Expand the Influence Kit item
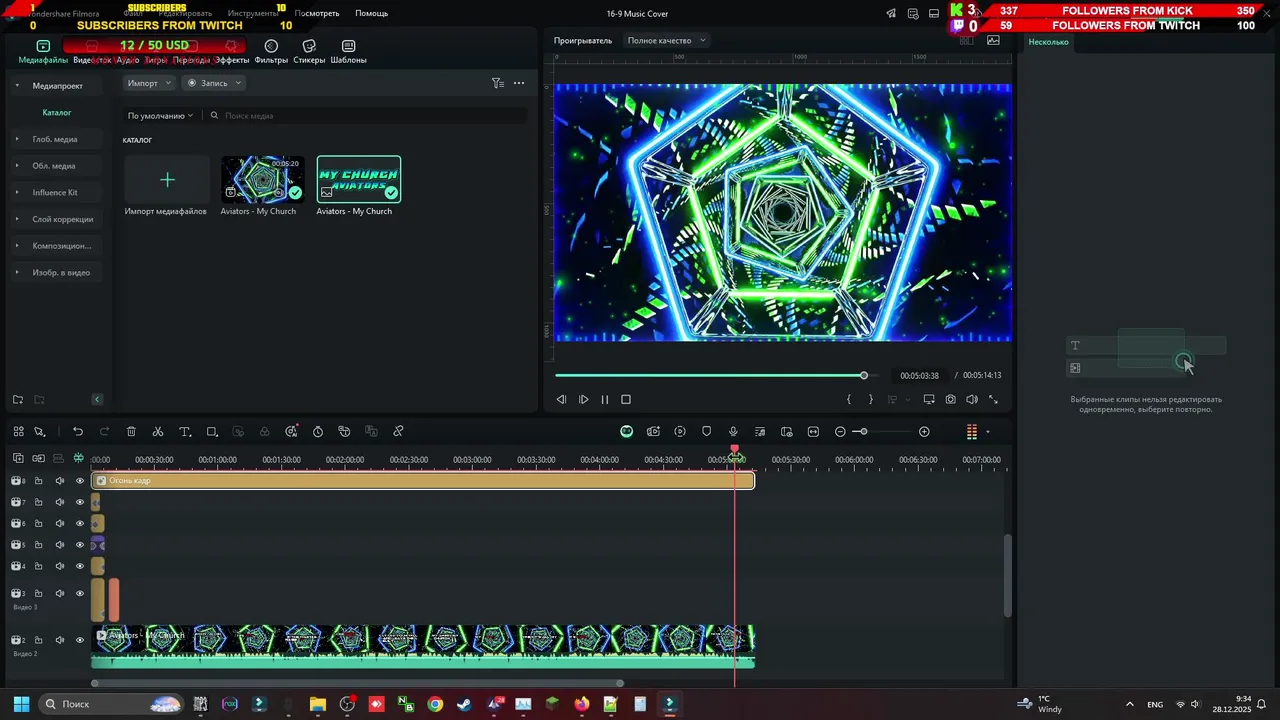The image size is (1280, 720). click(x=17, y=192)
